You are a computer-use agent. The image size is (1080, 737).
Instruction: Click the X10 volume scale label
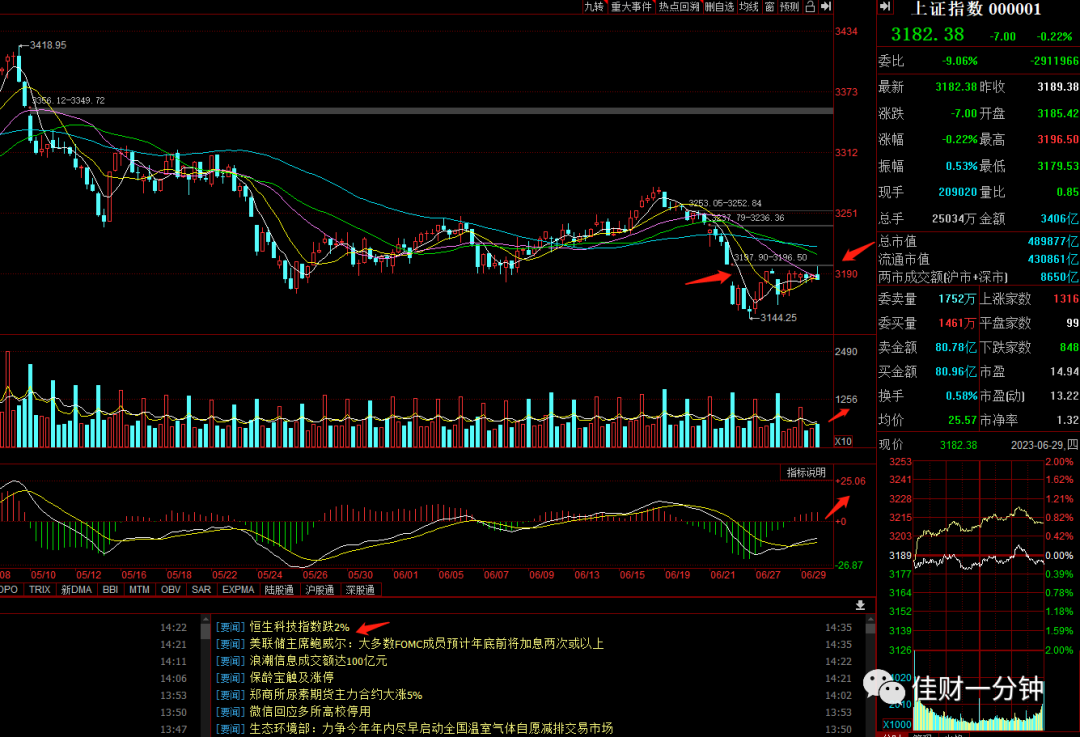click(844, 442)
